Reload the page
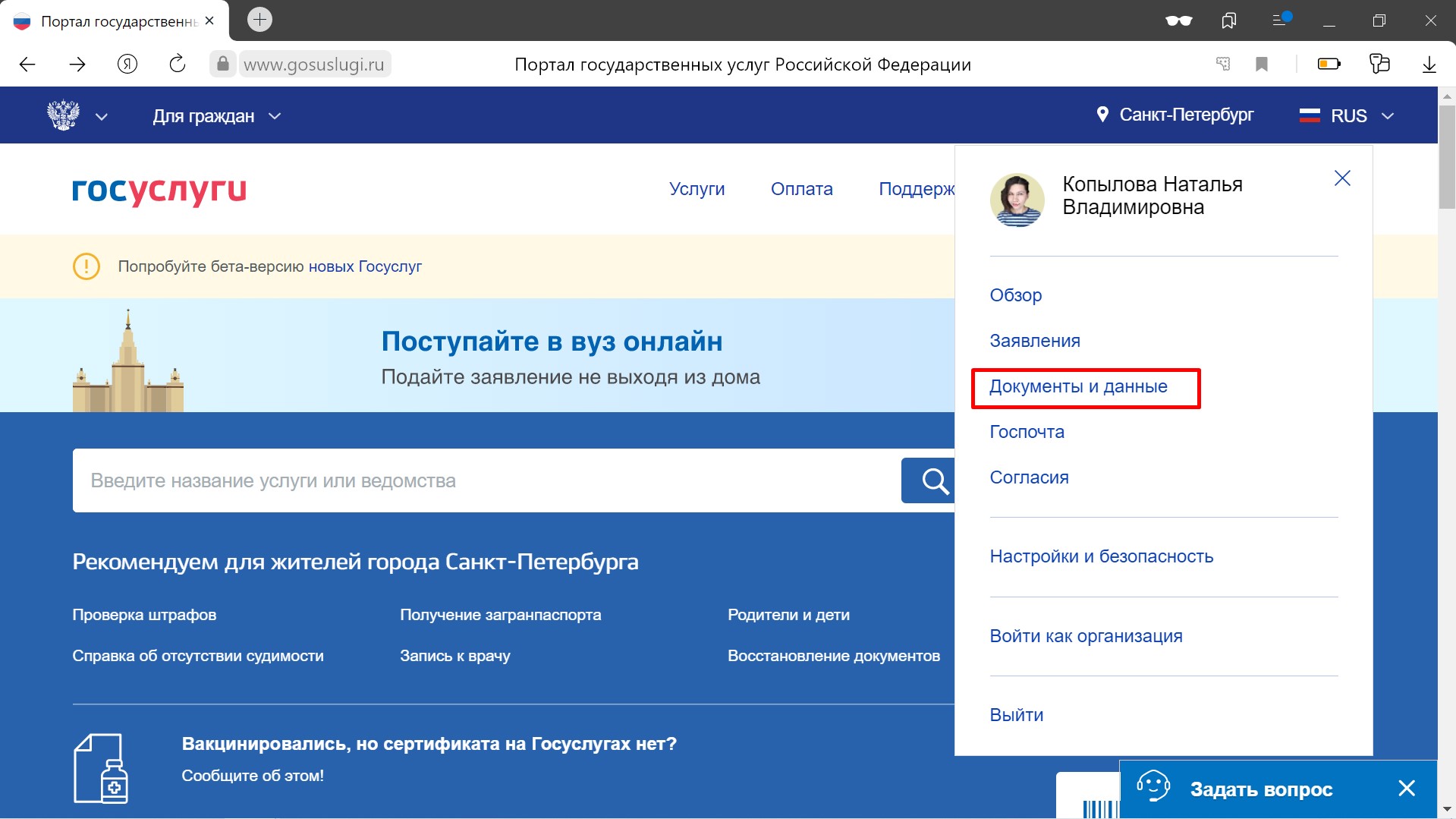The image size is (1456, 819). pos(178,64)
